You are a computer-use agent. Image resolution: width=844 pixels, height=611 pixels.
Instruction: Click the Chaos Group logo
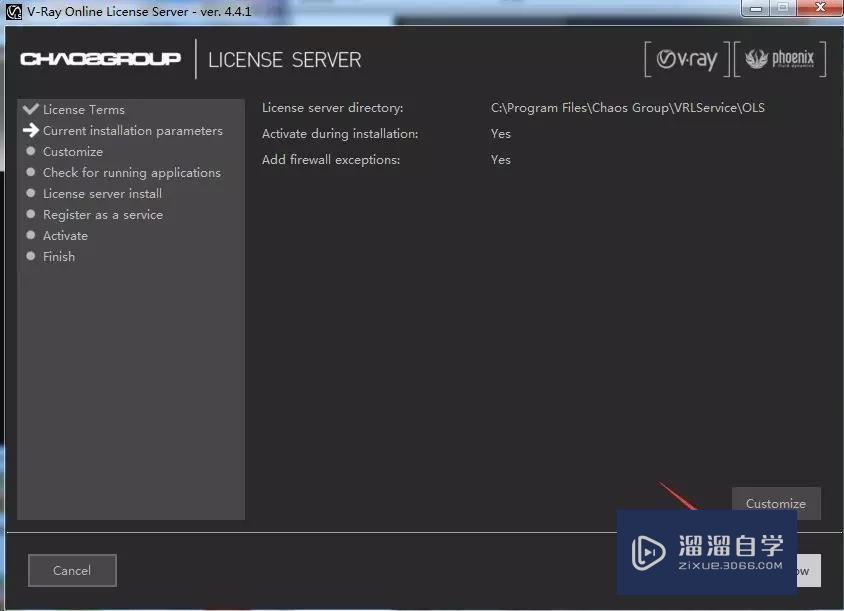click(x=101, y=59)
